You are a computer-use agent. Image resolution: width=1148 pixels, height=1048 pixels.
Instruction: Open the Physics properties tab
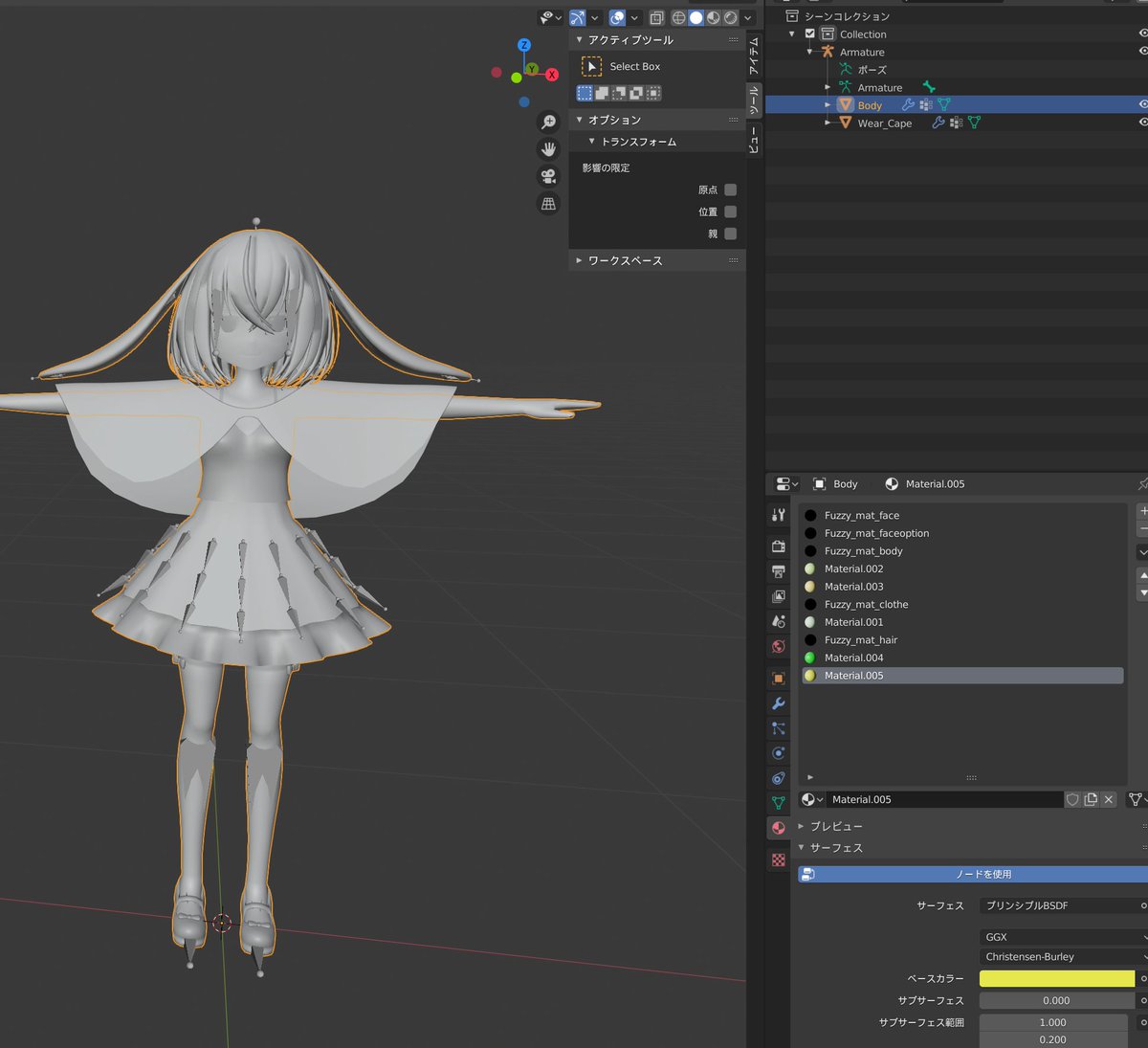pyautogui.click(x=779, y=753)
